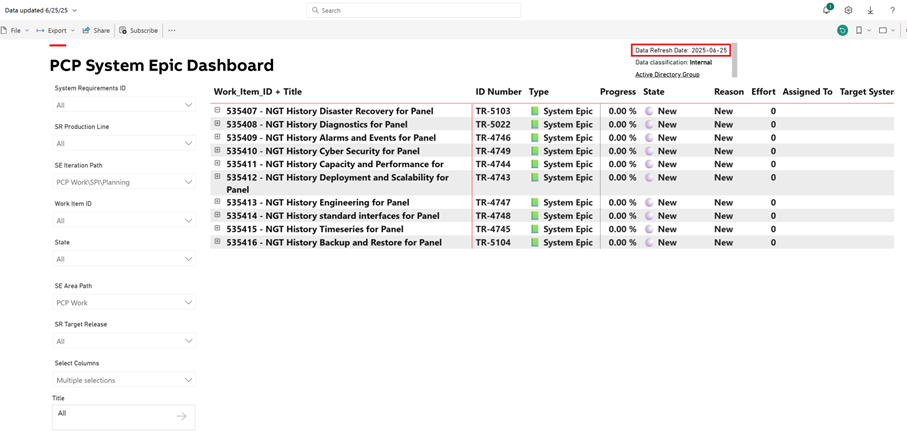This screenshot has width=907, height=447.
Task: Open the Select Columns dropdown
Action: click(124, 380)
